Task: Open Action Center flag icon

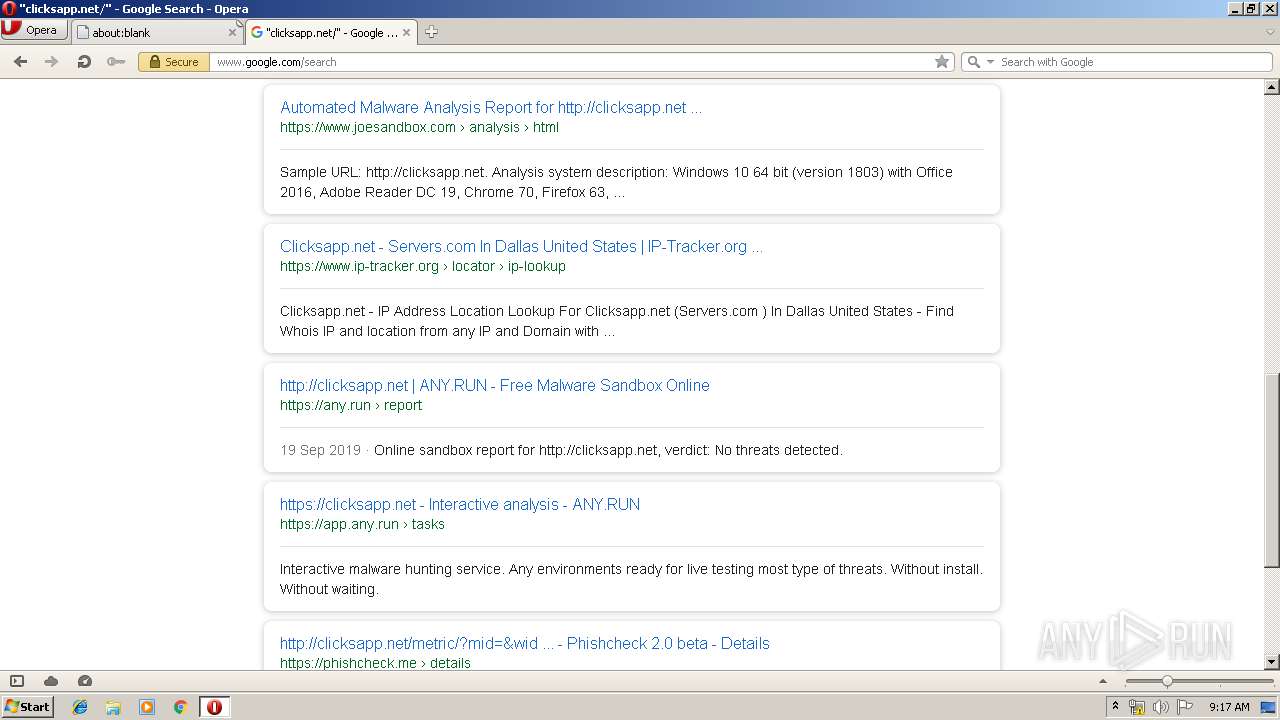Action: [x=1185, y=707]
